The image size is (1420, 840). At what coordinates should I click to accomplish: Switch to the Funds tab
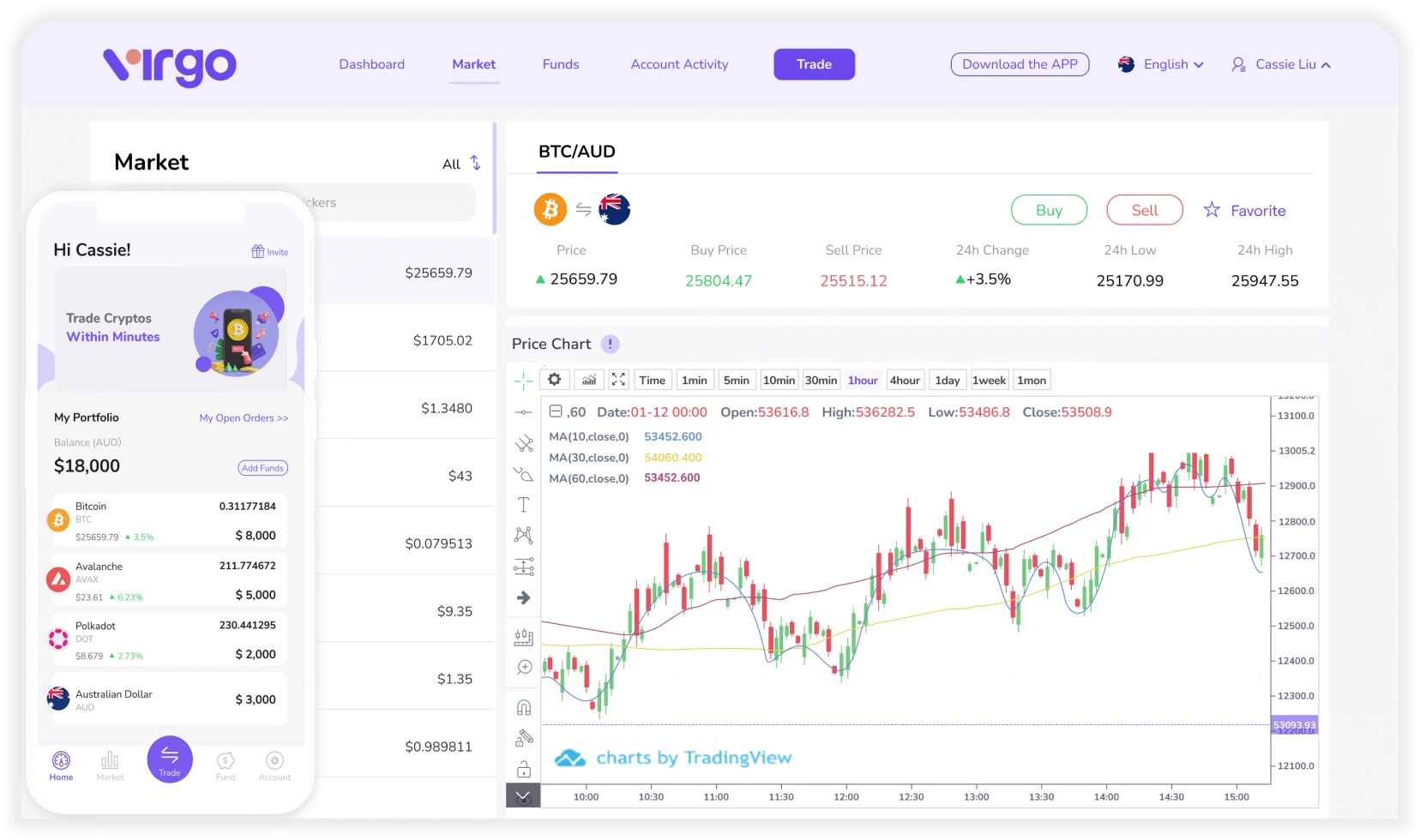point(560,63)
